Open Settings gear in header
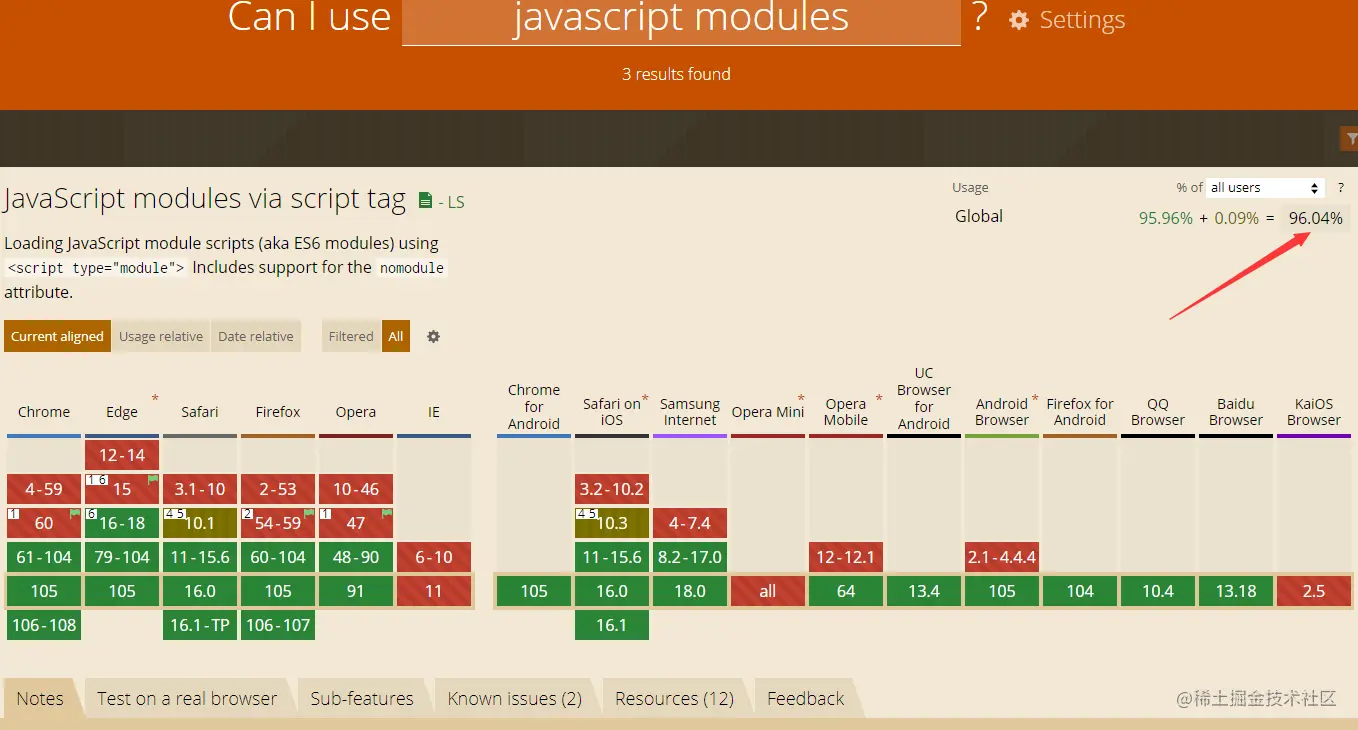The width and height of the screenshot is (1358, 730). (1019, 20)
